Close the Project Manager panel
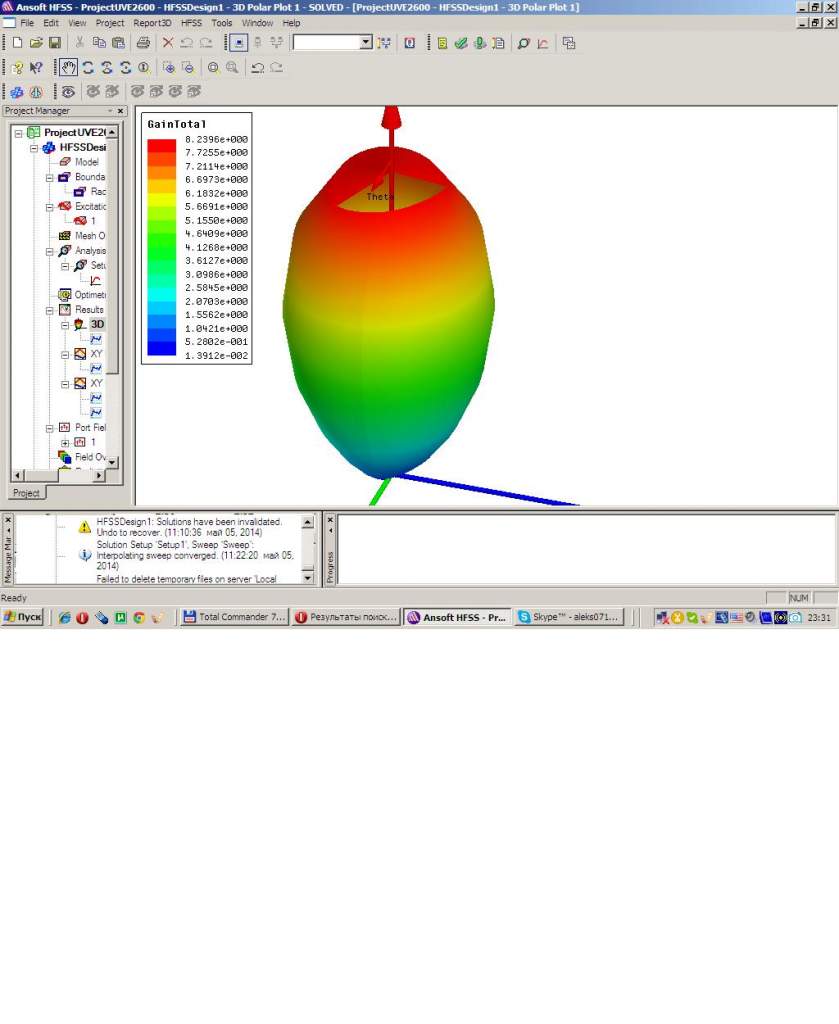839x1024 pixels. 120,111
